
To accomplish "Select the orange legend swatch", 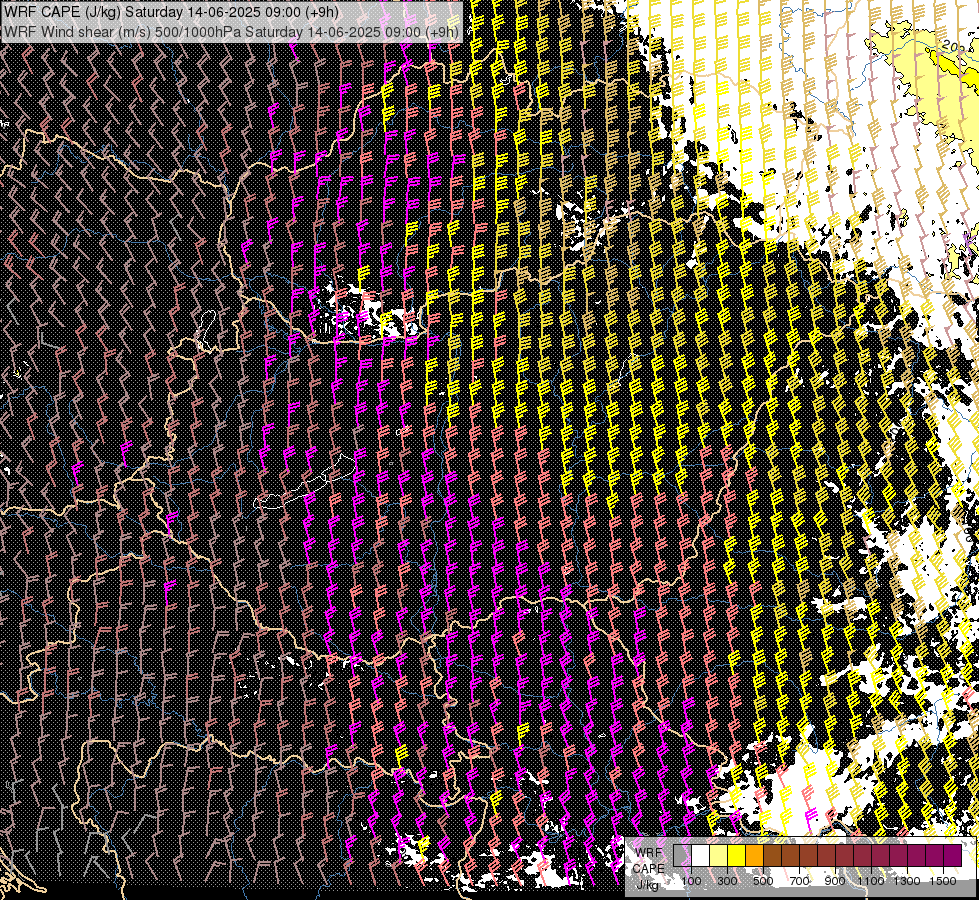I will (x=755, y=855).
